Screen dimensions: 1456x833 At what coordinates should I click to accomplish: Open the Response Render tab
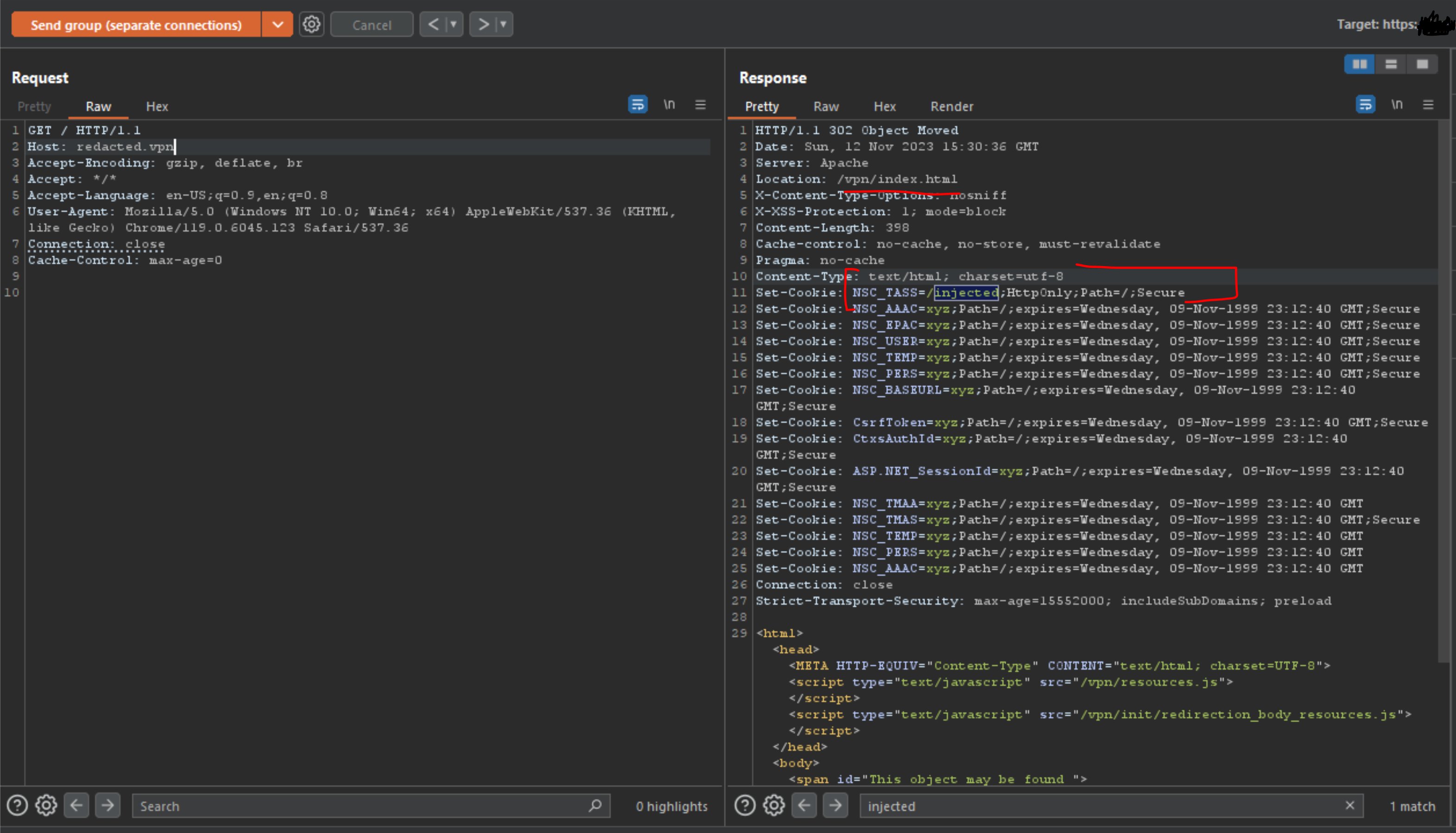tap(952, 107)
